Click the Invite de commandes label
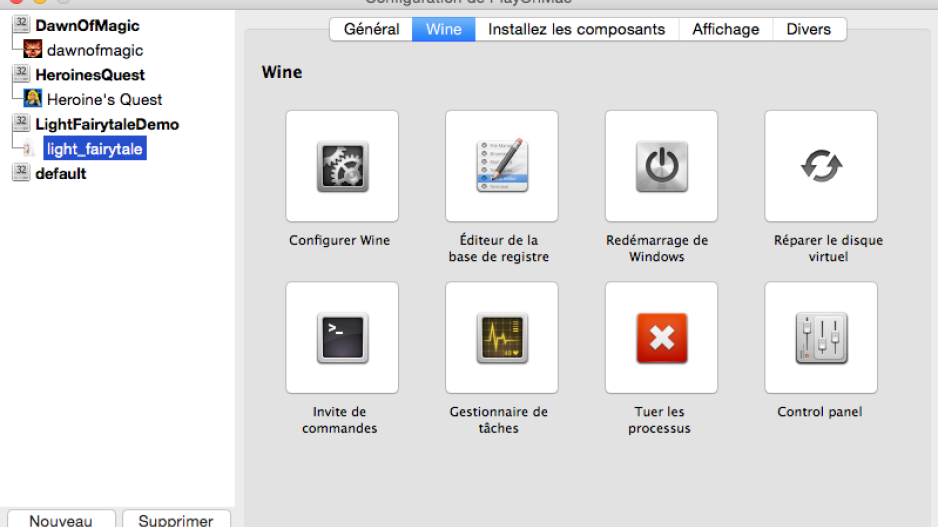The height and width of the screenshot is (527, 938). click(x=340, y=420)
